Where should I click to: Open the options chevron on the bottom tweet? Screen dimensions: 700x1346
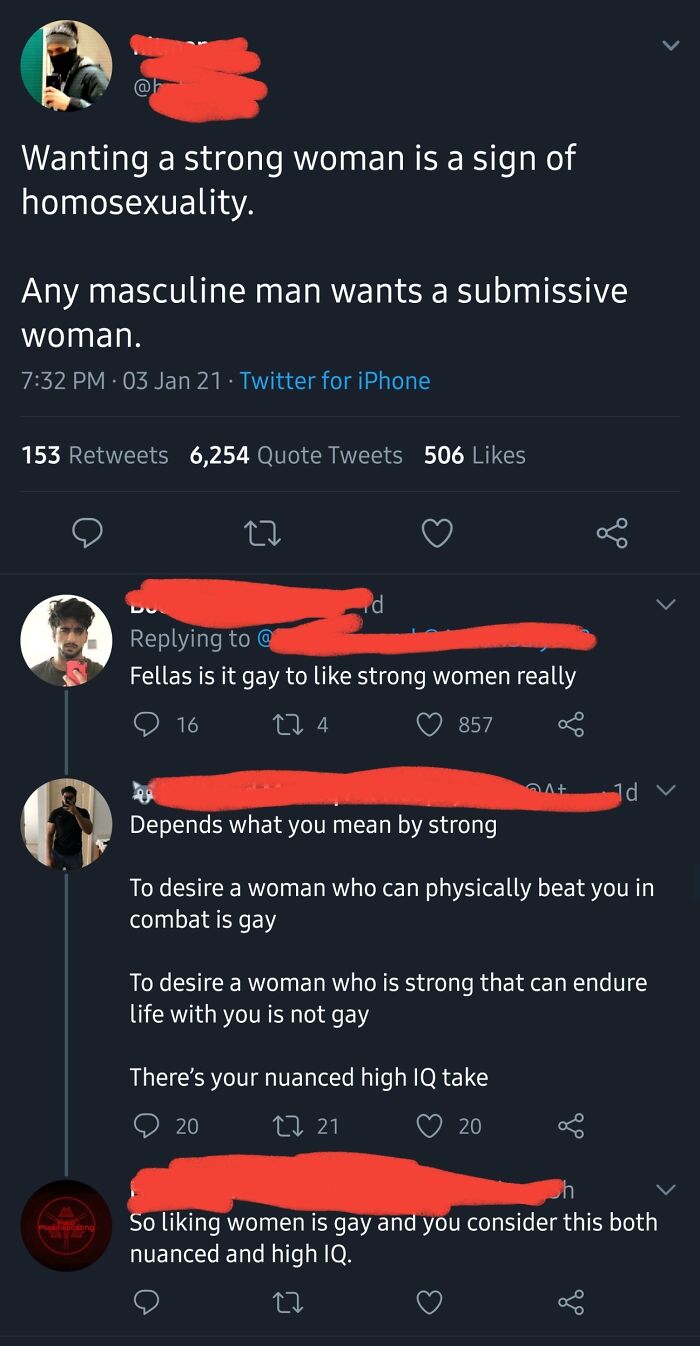[x=666, y=1190]
